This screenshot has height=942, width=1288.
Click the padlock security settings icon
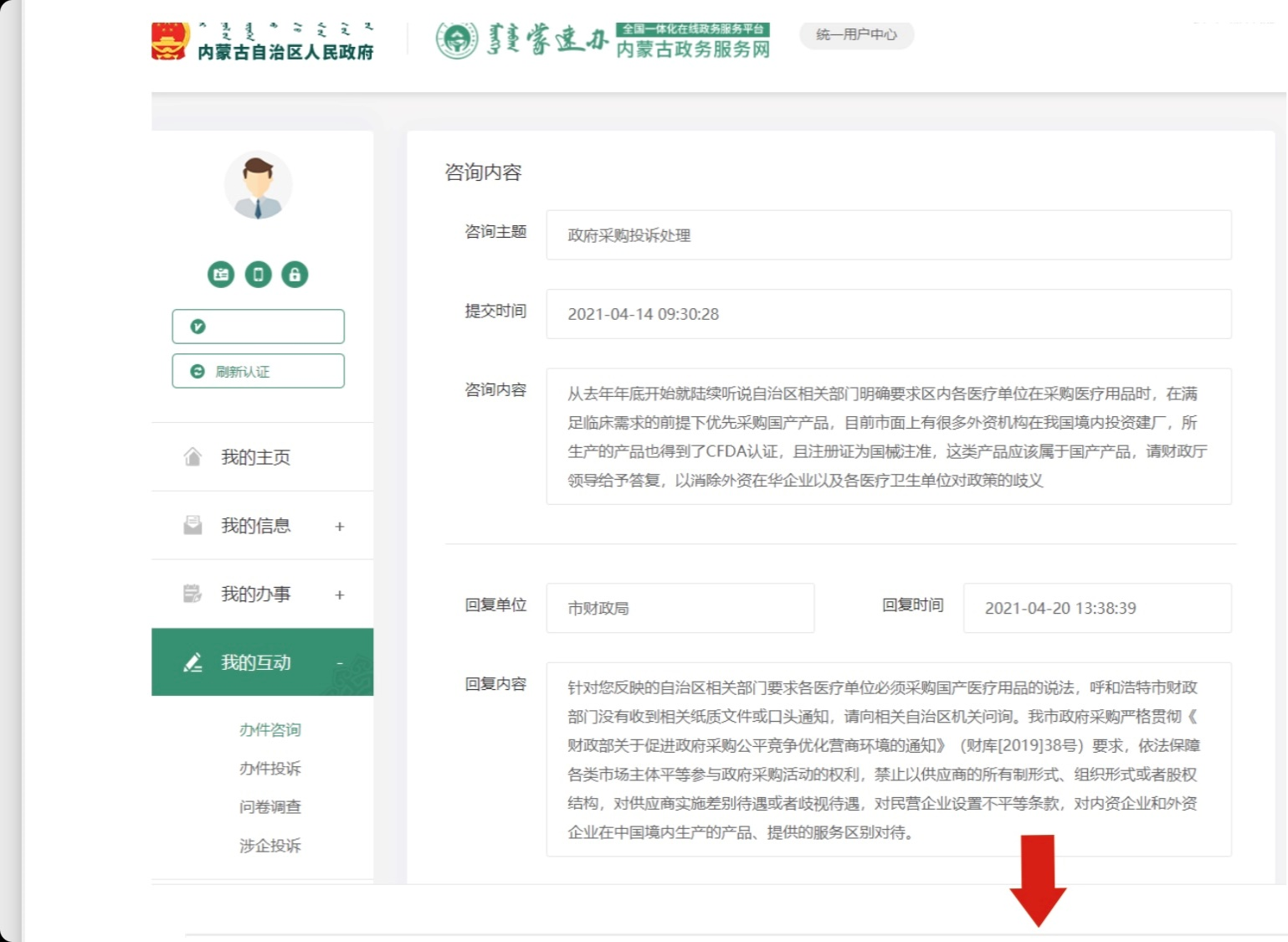pyautogui.click(x=295, y=275)
